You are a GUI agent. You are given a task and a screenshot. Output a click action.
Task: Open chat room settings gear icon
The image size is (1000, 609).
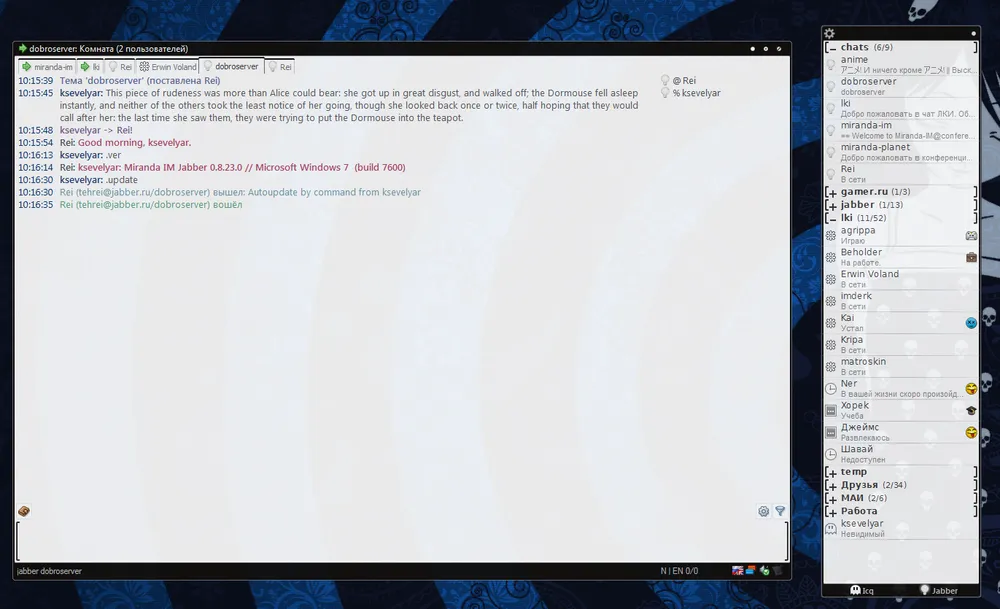tap(763, 511)
